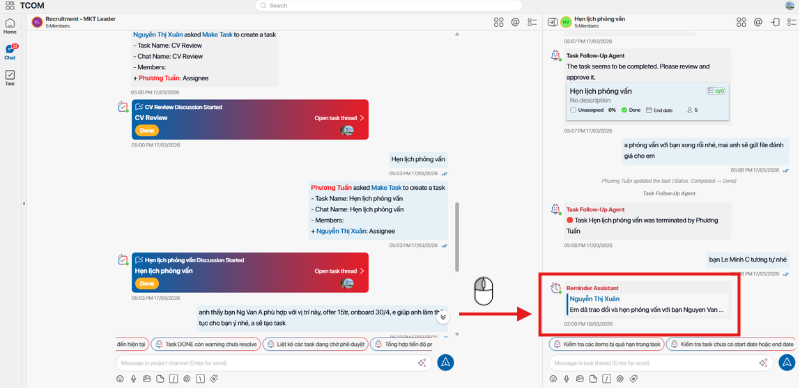Open apps grid in Recruitment channel header
799x388 pixels.
(498, 22)
